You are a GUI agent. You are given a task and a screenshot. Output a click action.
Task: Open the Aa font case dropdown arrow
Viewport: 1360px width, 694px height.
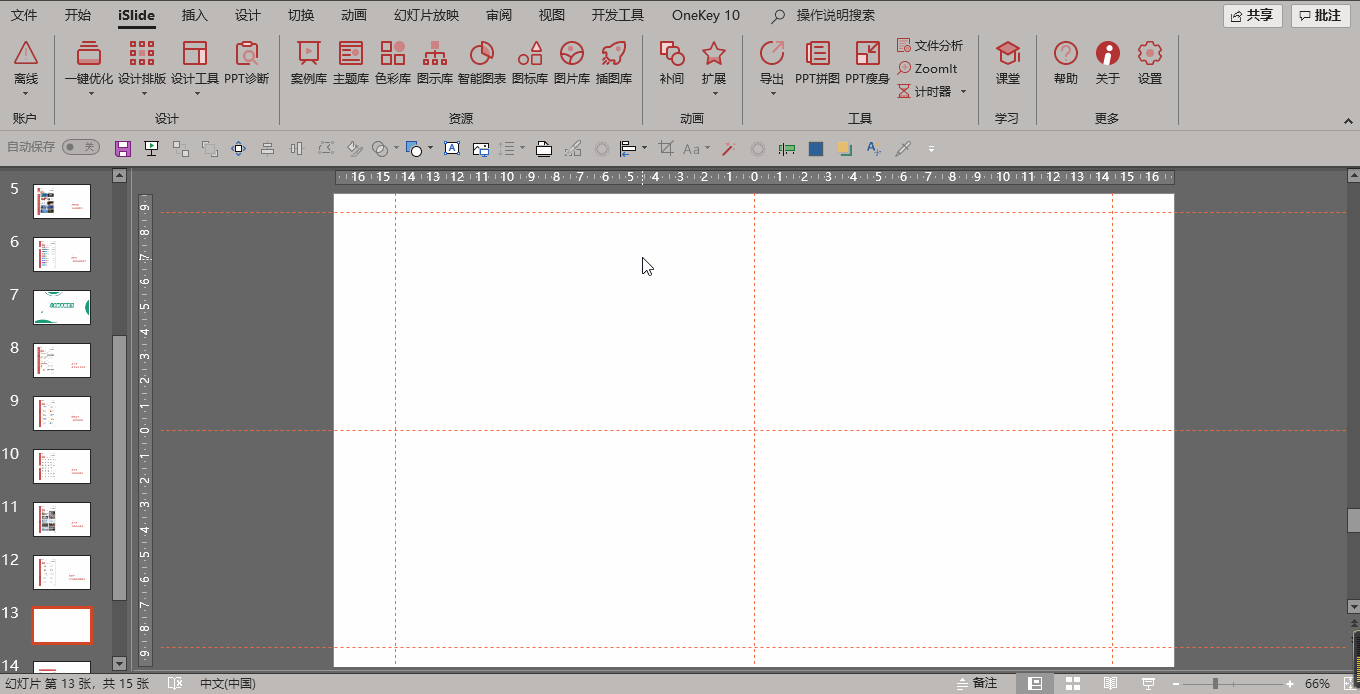point(707,148)
